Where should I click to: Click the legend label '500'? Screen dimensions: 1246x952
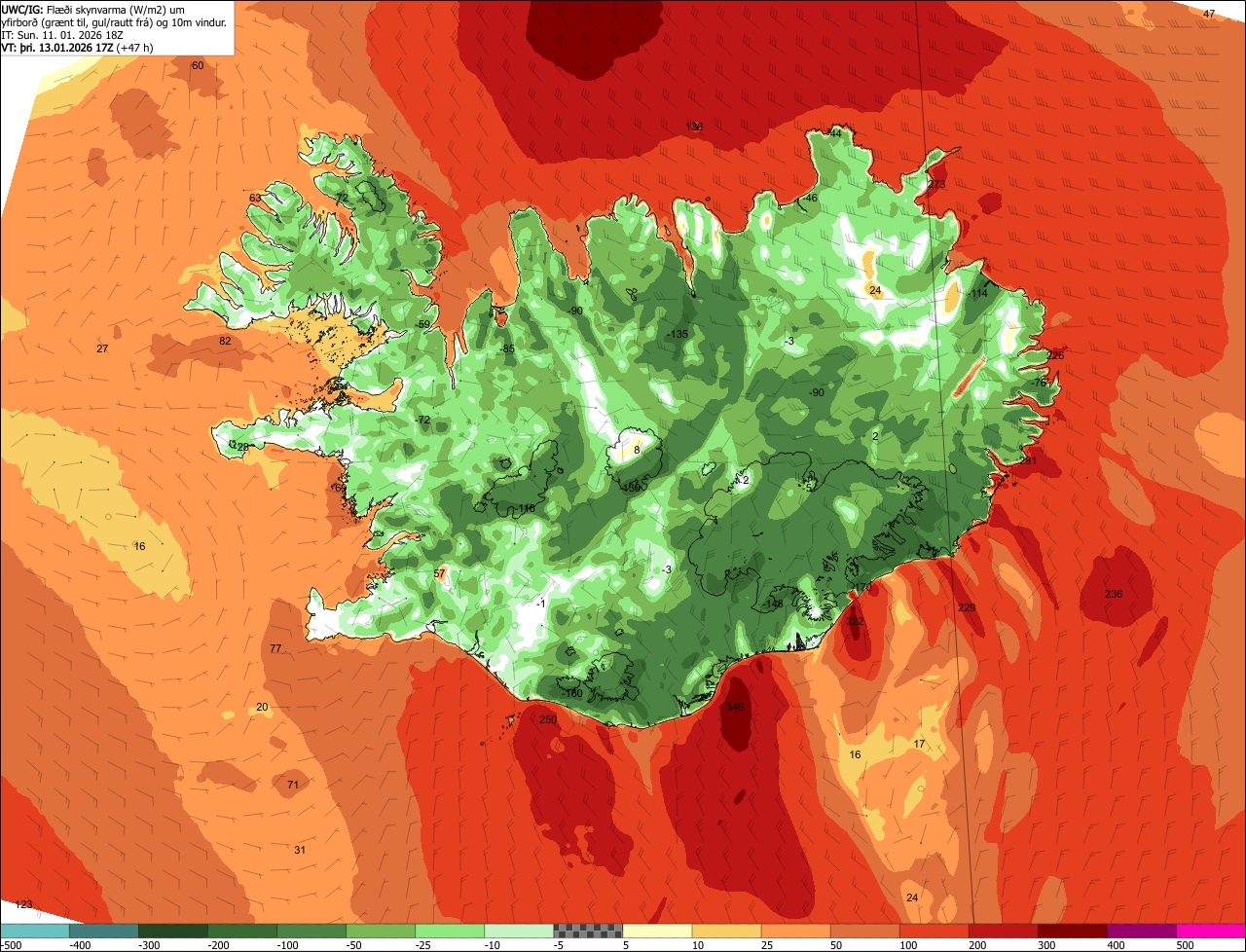1185,945
